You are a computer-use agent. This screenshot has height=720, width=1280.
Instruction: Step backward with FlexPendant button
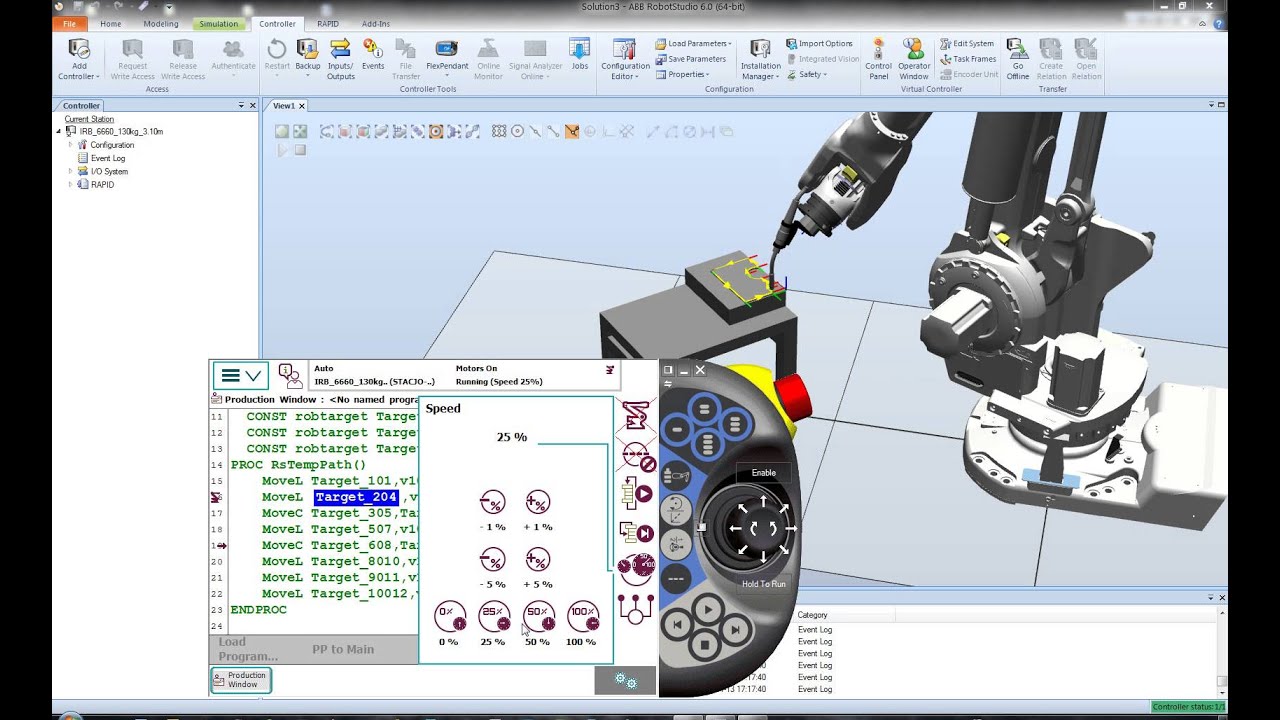[x=677, y=626]
